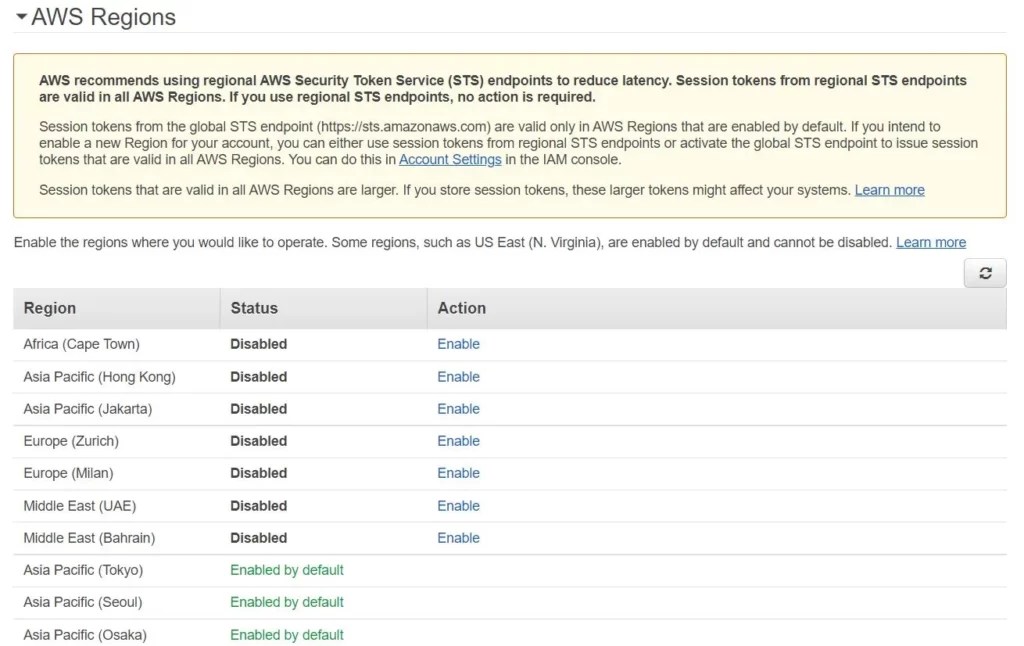Enable the Asia Pacific (Jakarta) region
Viewport: 1024px width, 646px height.
coord(458,408)
